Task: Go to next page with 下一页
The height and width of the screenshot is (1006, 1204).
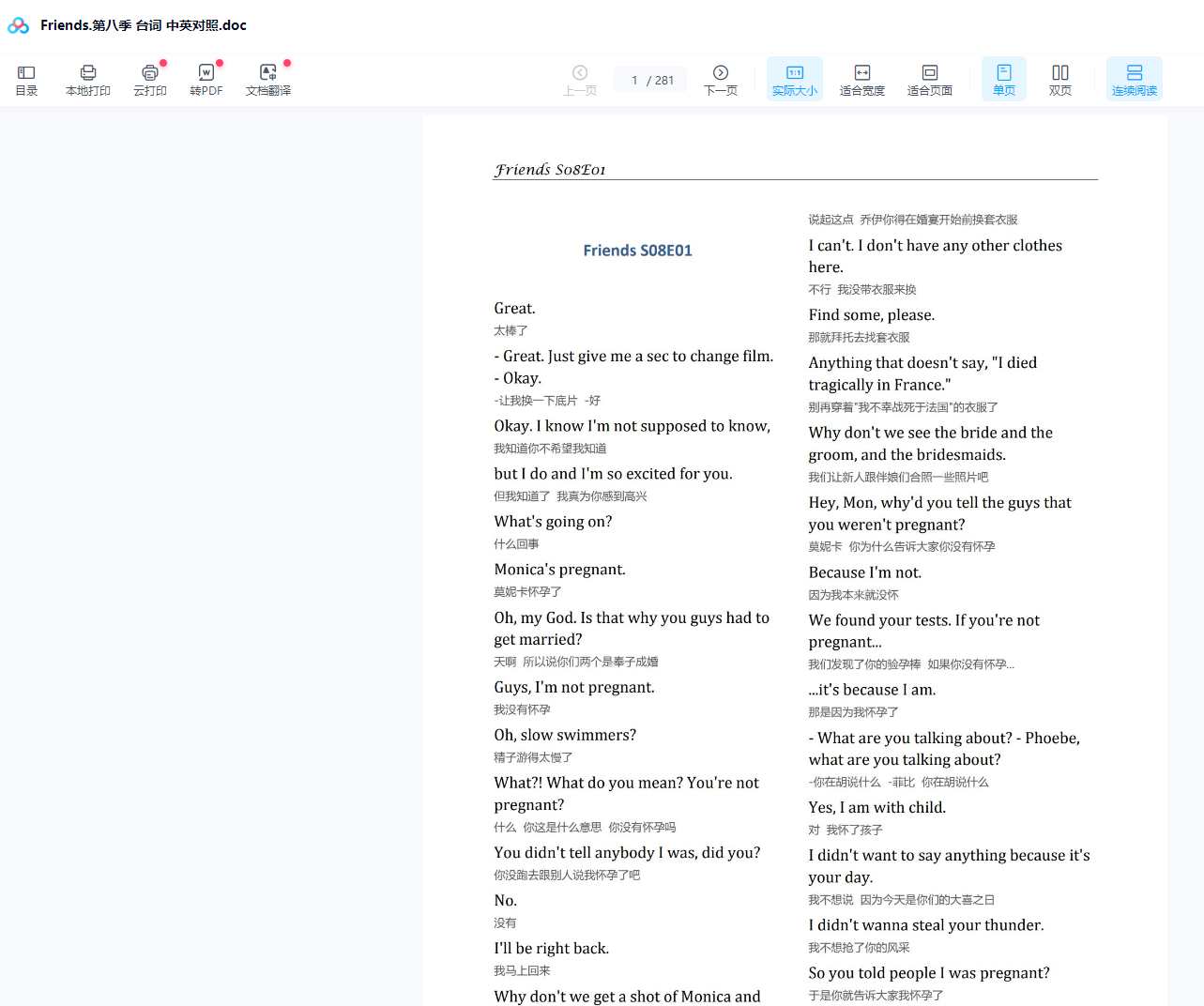Action: 721,80
